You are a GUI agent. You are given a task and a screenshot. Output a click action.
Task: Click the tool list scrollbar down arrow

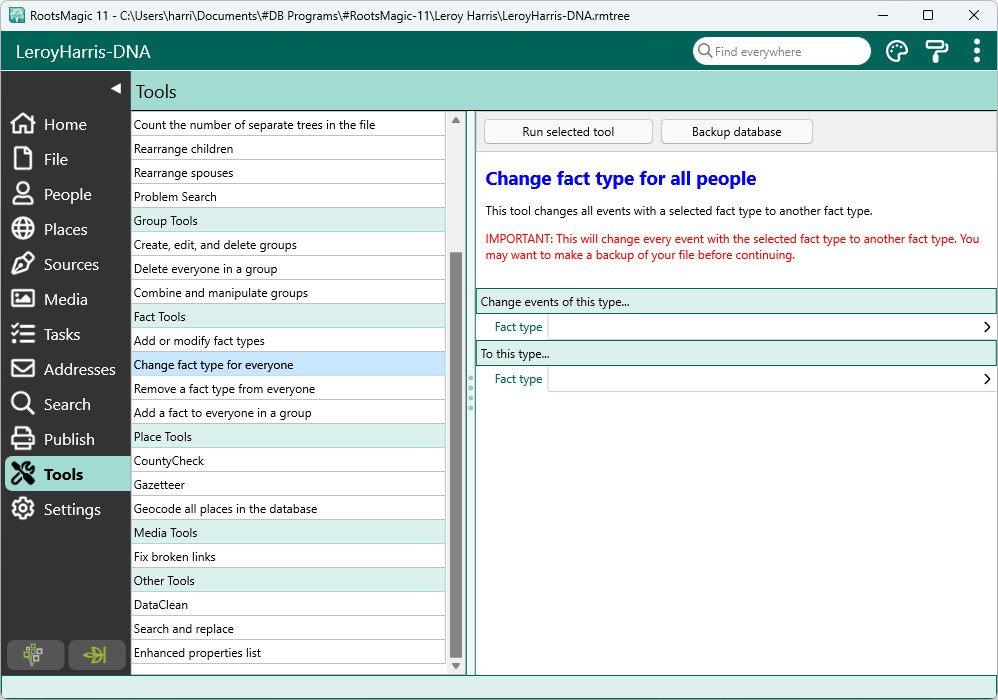456,666
